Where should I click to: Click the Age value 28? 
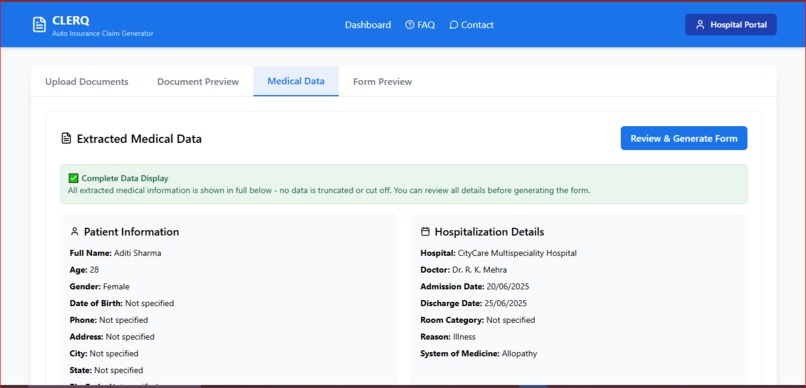coord(94,270)
